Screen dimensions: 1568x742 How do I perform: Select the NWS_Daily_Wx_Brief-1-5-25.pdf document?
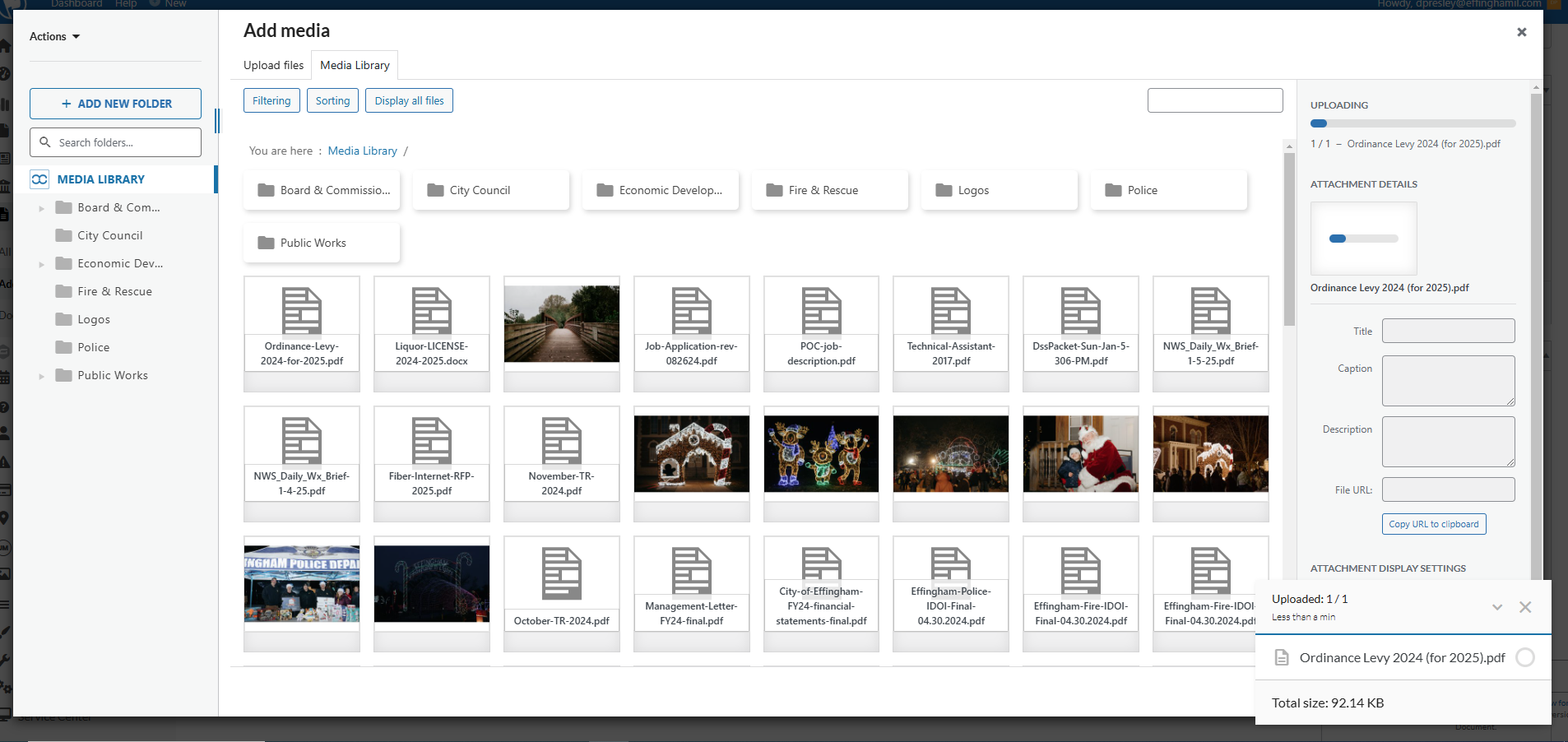(1211, 334)
